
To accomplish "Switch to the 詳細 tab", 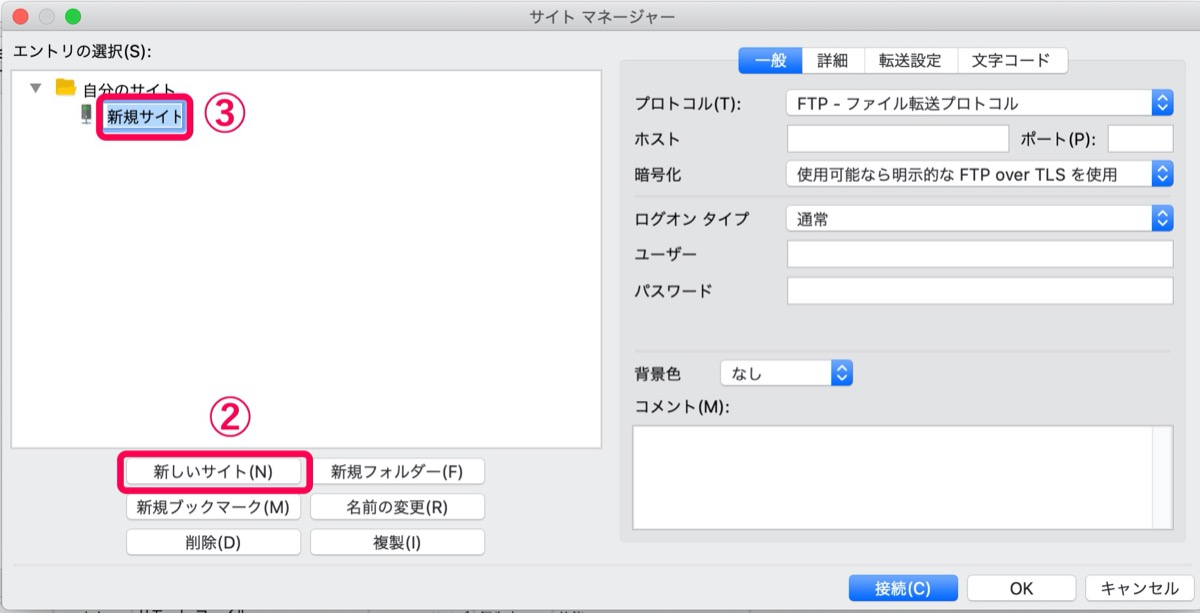I will click(x=833, y=60).
